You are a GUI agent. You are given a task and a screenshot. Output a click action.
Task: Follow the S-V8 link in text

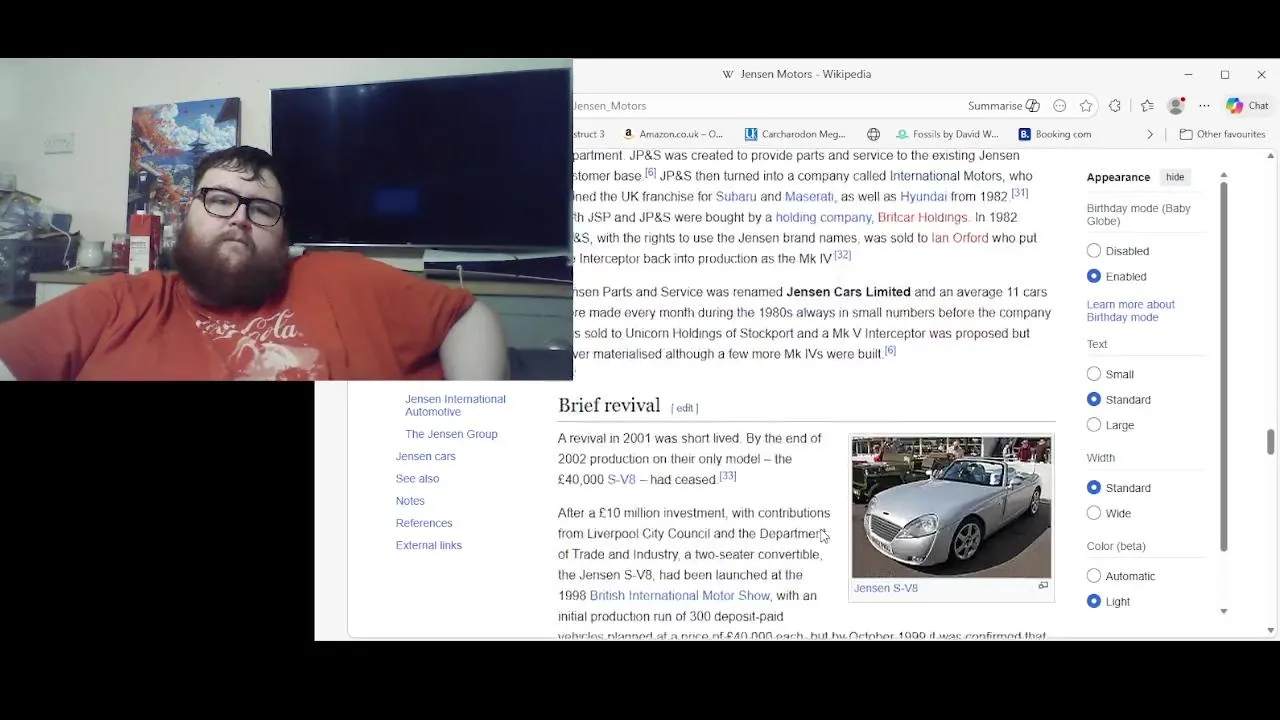[621, 480]
